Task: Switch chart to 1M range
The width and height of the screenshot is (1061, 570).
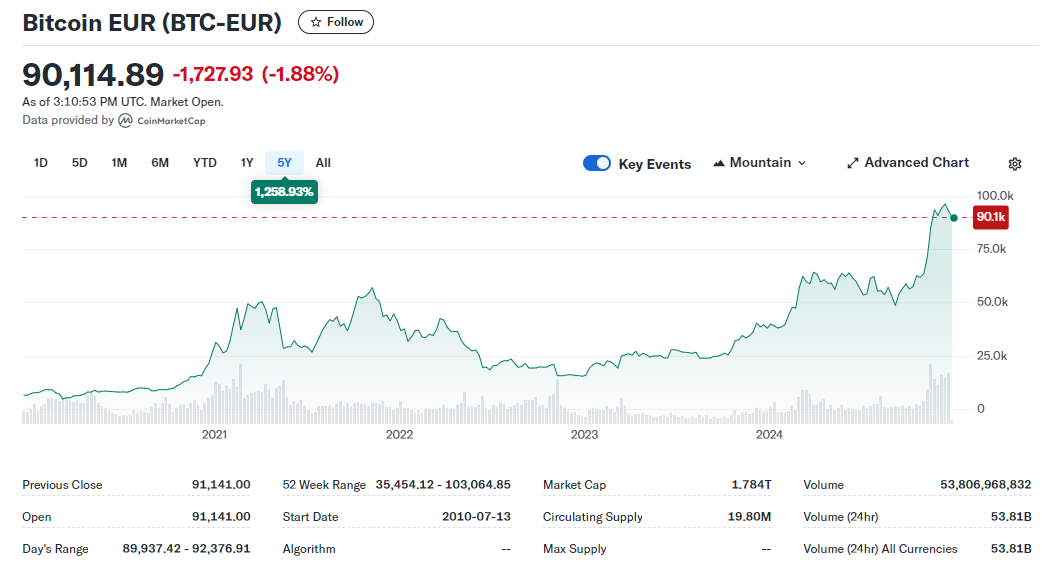Action: pos(119,163)
